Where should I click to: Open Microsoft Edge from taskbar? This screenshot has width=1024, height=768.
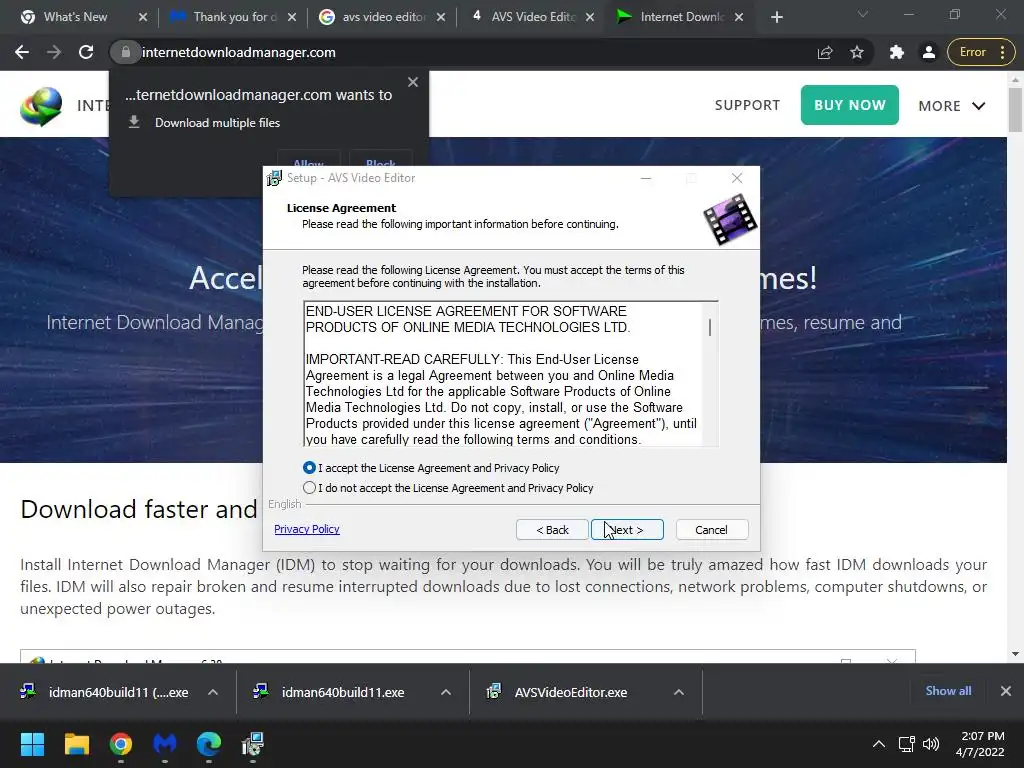click(x=209, y=744)
